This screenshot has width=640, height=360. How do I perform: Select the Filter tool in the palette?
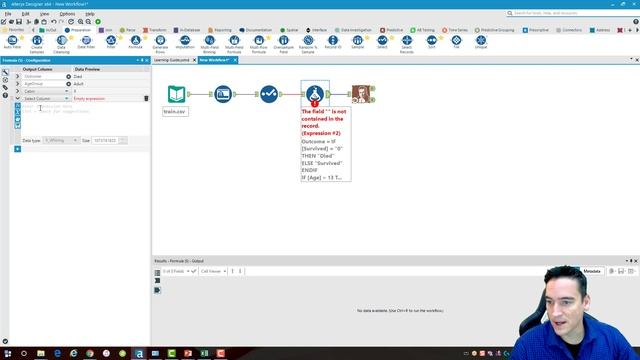coord(111,42)
